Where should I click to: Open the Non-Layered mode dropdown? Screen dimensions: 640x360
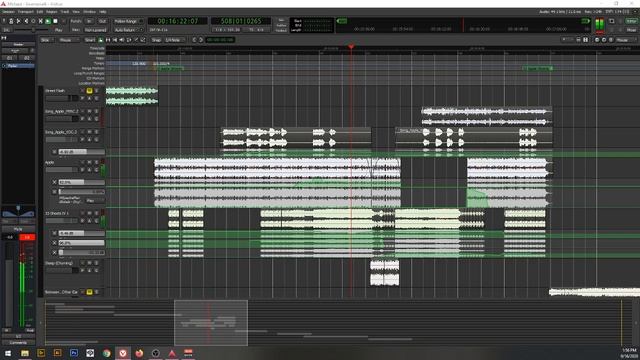pyautogui.click(x=95, y=30)
